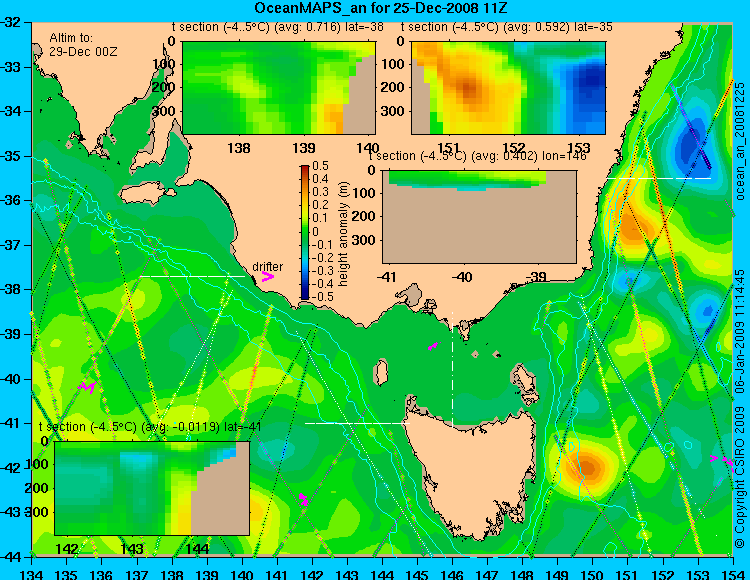Screen dimensions: 750x580
Task: Click the 'ocean_an_20081225' filename label
Action: tap(739, 141)
